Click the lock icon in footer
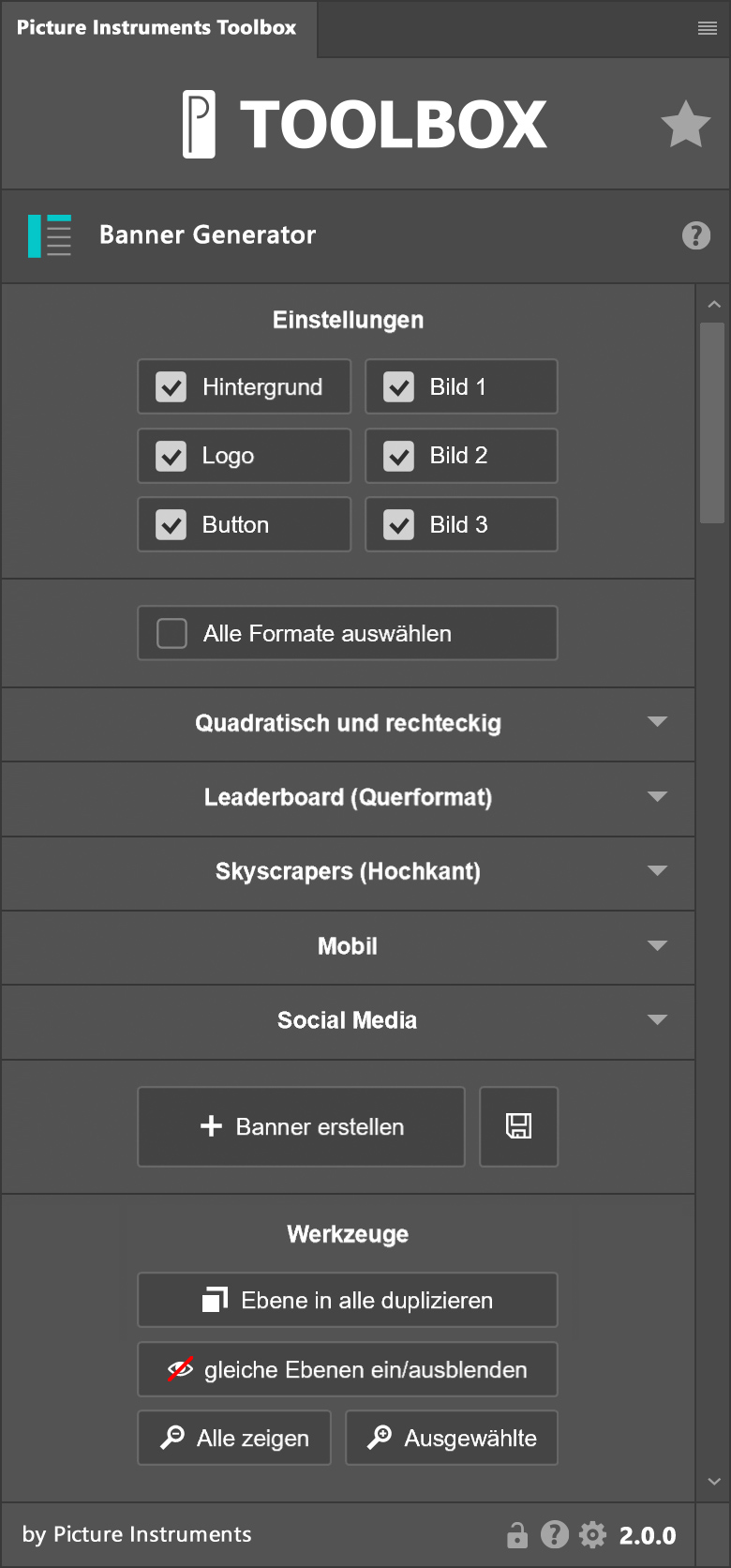The height and width of the screenshot is (1568, 731). point(516,1535)
